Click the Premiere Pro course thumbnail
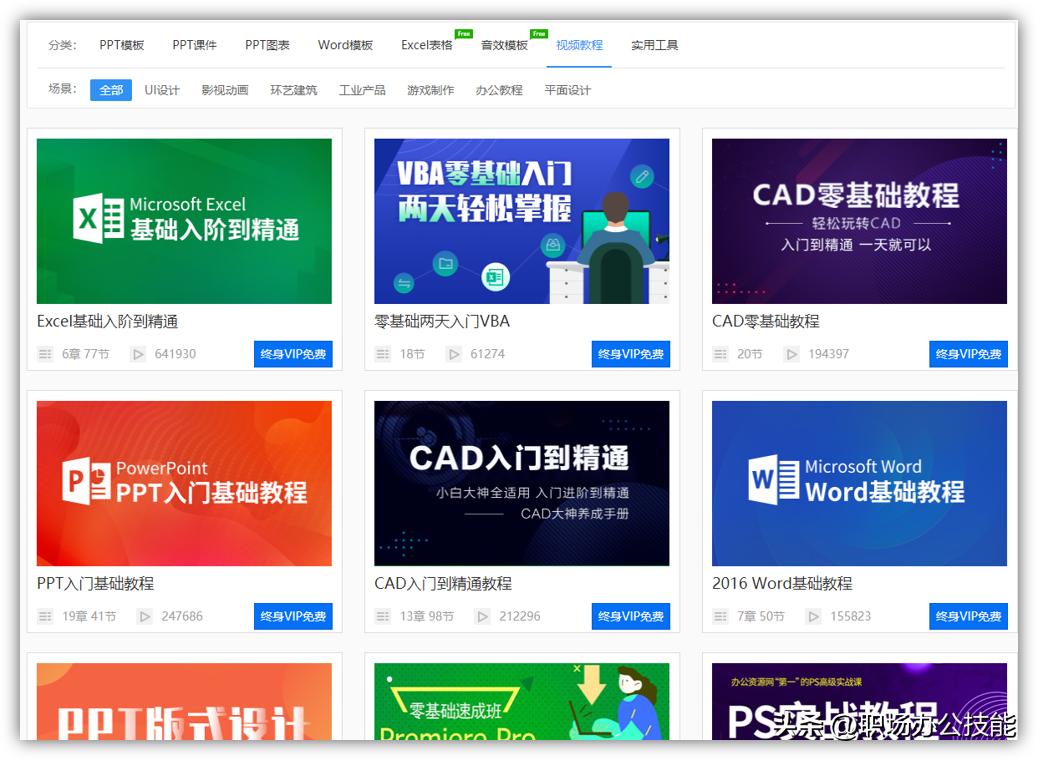This screenshot has height=760, width=1038. tap(522, 710)
